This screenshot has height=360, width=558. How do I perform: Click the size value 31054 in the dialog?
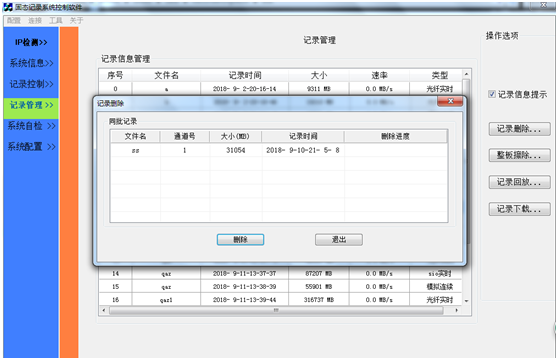tap(236, 150)
